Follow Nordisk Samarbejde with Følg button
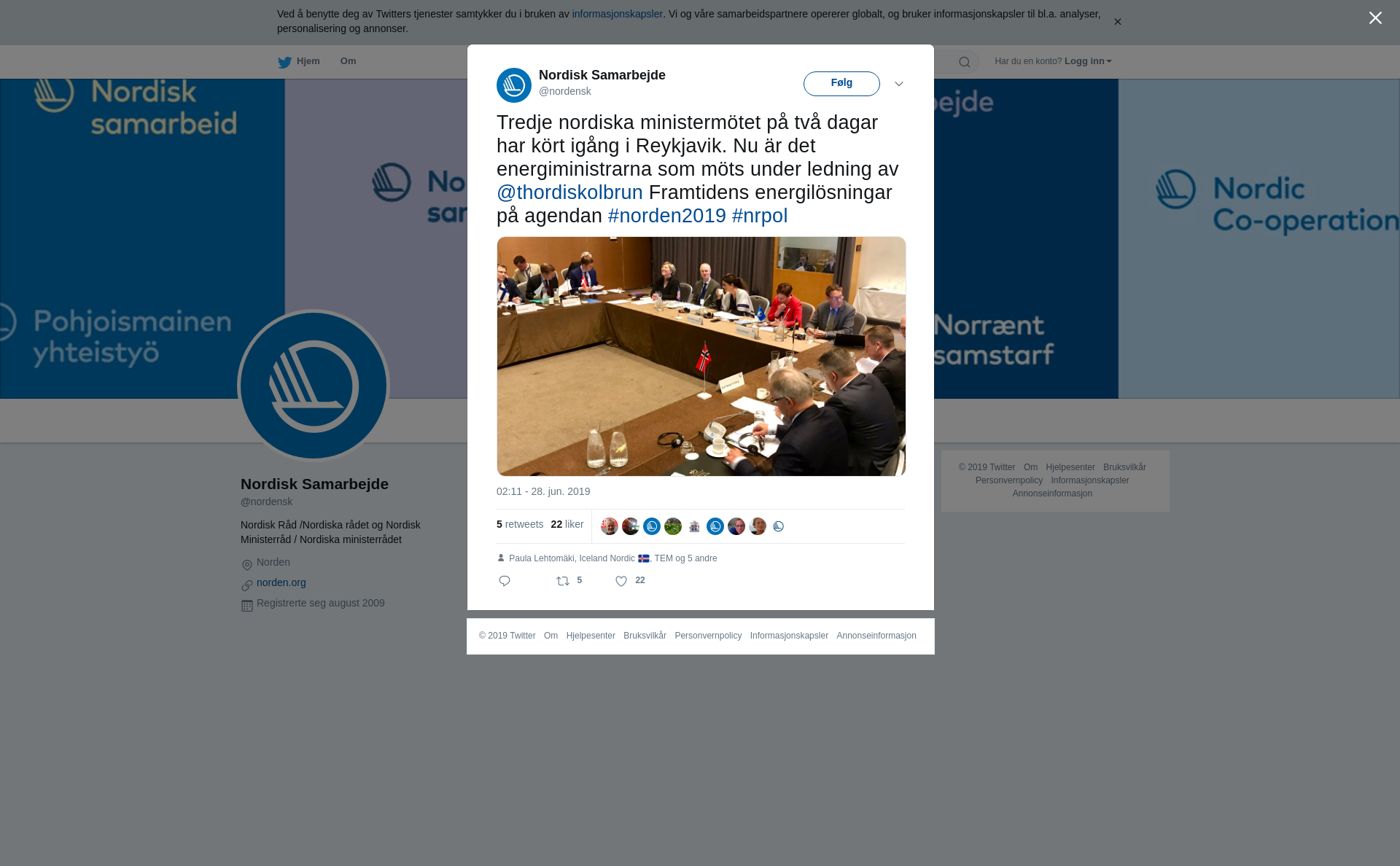This screenshot has width=1400, height=866. [x=841, y=84]
